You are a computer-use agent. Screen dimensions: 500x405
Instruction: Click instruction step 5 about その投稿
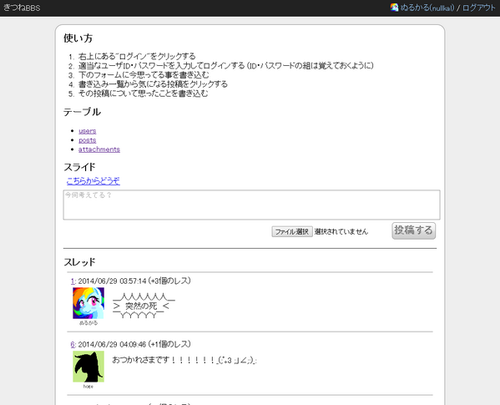143,94
